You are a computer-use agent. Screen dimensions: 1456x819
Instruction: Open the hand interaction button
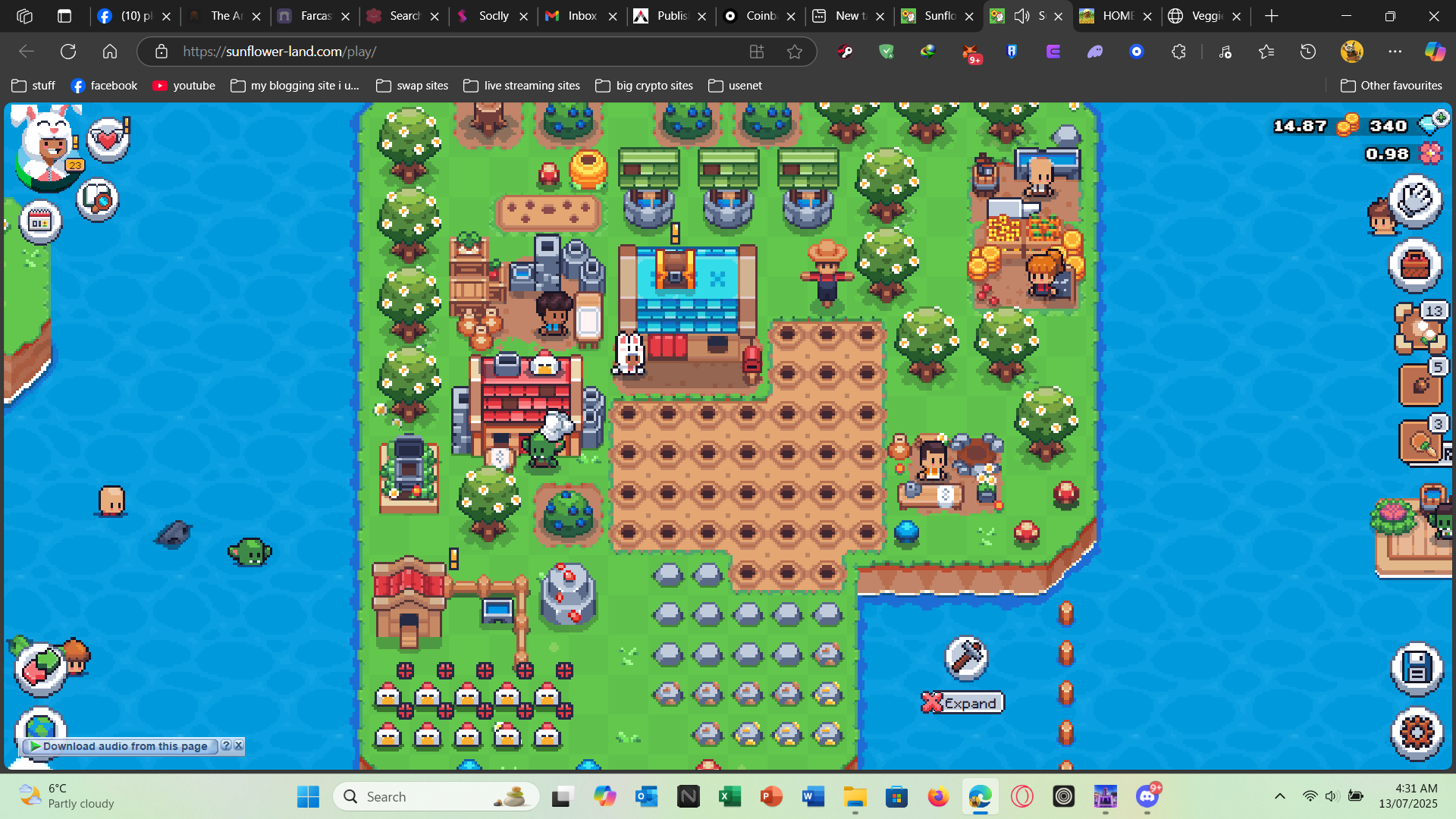pyautogui.click(x=1415, y=202)
